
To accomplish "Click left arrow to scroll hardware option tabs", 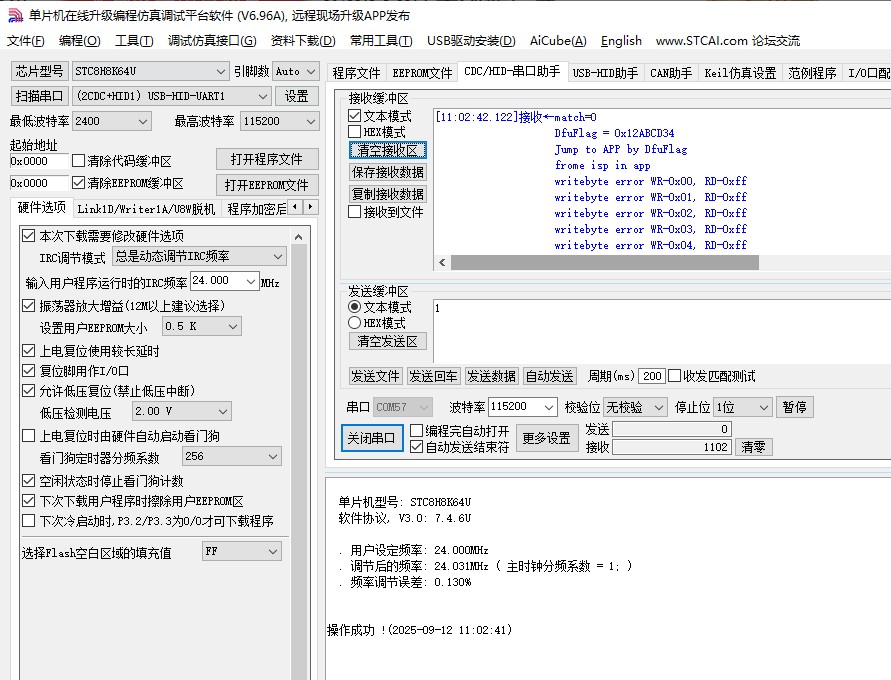I will click(296, 207).
